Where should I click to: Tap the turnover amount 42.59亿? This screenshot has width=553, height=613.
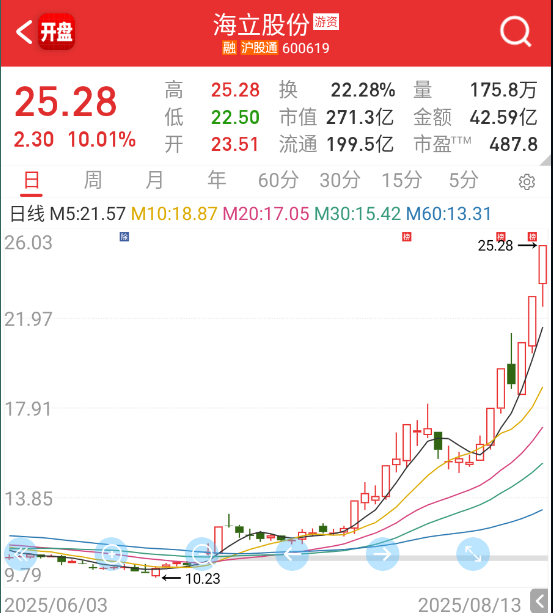coord(503,117)
